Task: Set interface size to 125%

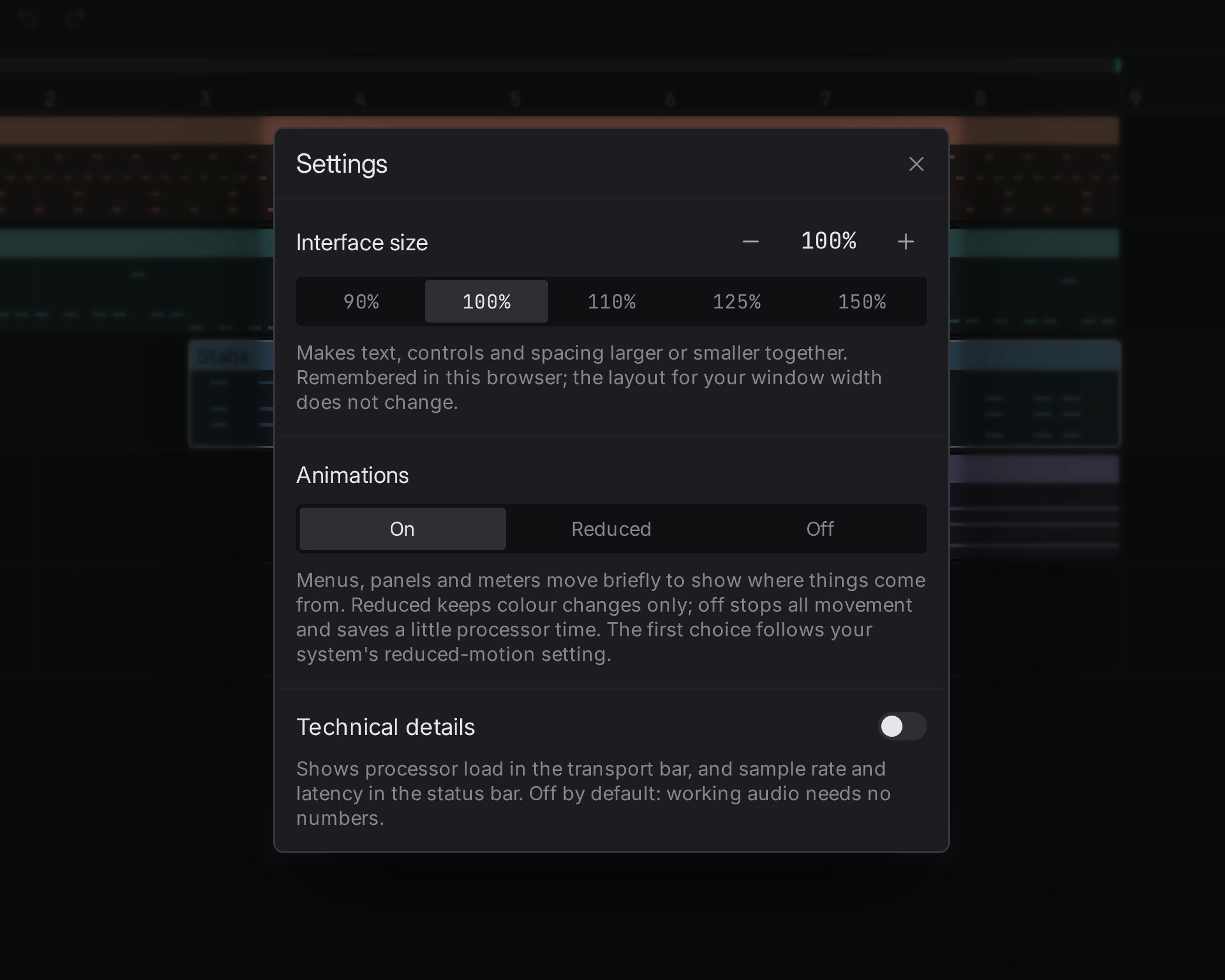Action: click(737, 301)
